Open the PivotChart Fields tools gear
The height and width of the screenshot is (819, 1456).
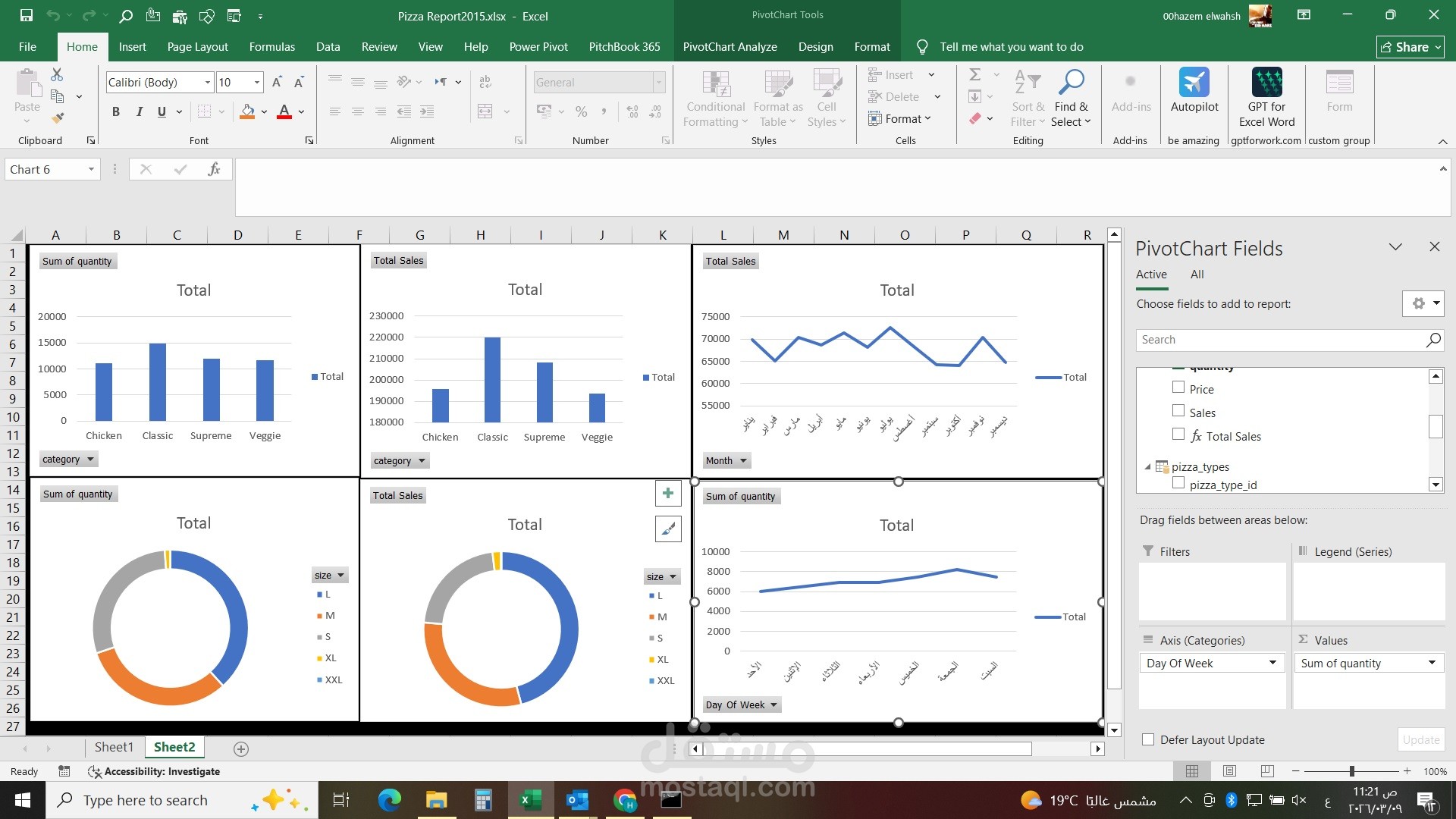[x=1423, y=303]
